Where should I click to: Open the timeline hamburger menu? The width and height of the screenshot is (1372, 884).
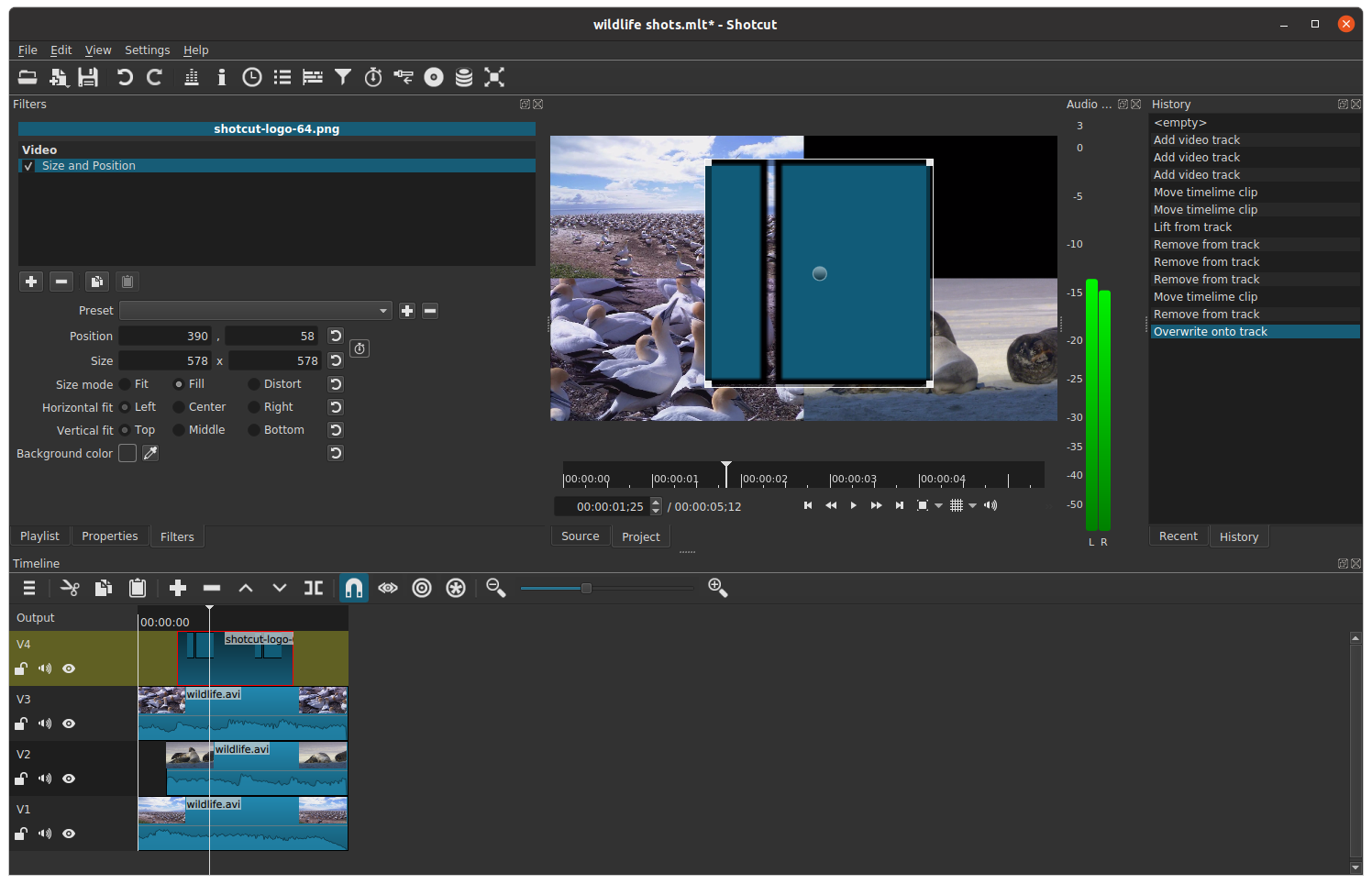(29, 589)
